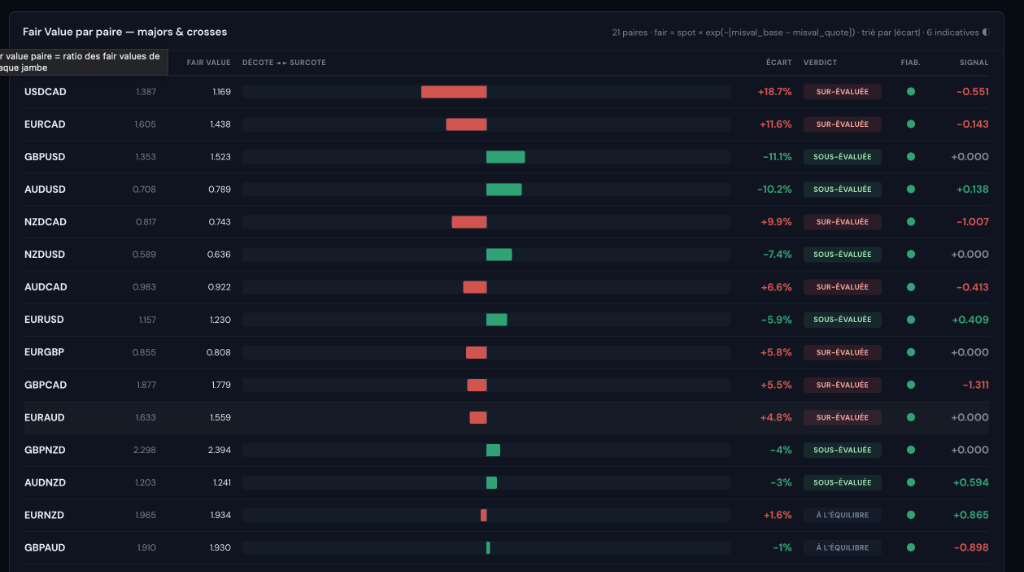Click GBPAUD's À L'ÉQUILIBRE verdict badge
The width and height of the screenshot is (1024, 572).
coord(842,548)
